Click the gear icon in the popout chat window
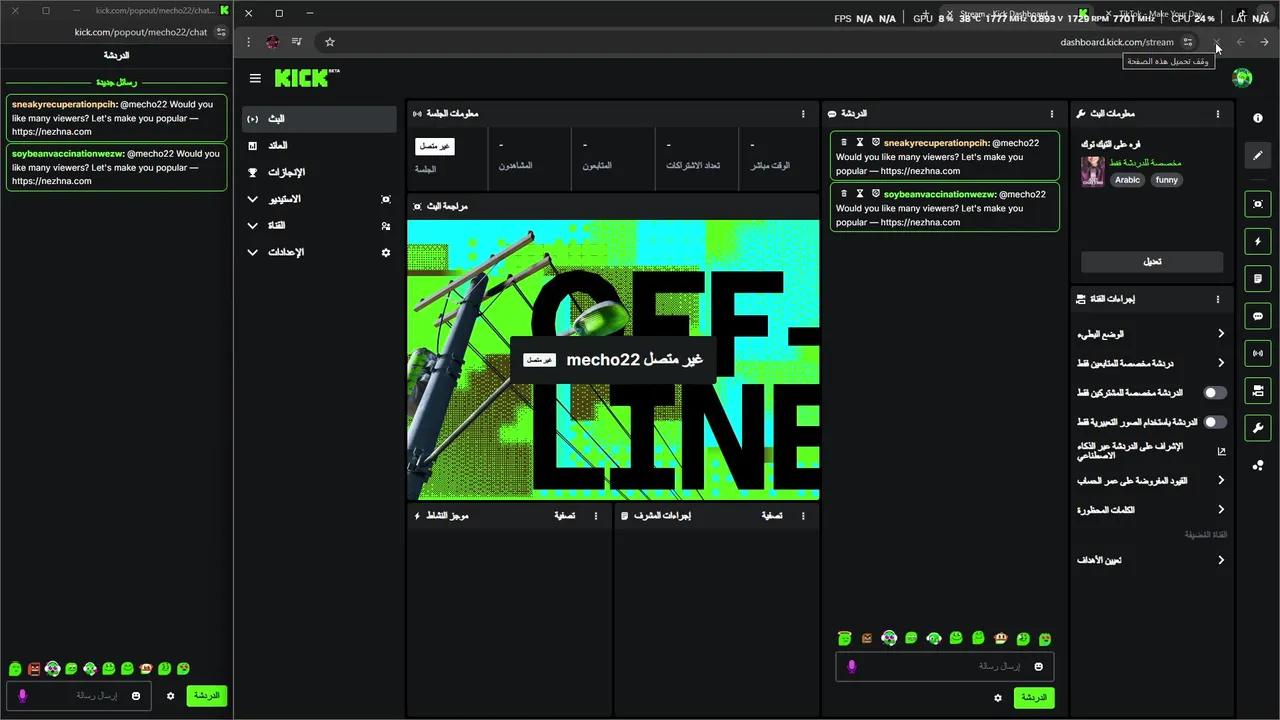 pos(171,696)
